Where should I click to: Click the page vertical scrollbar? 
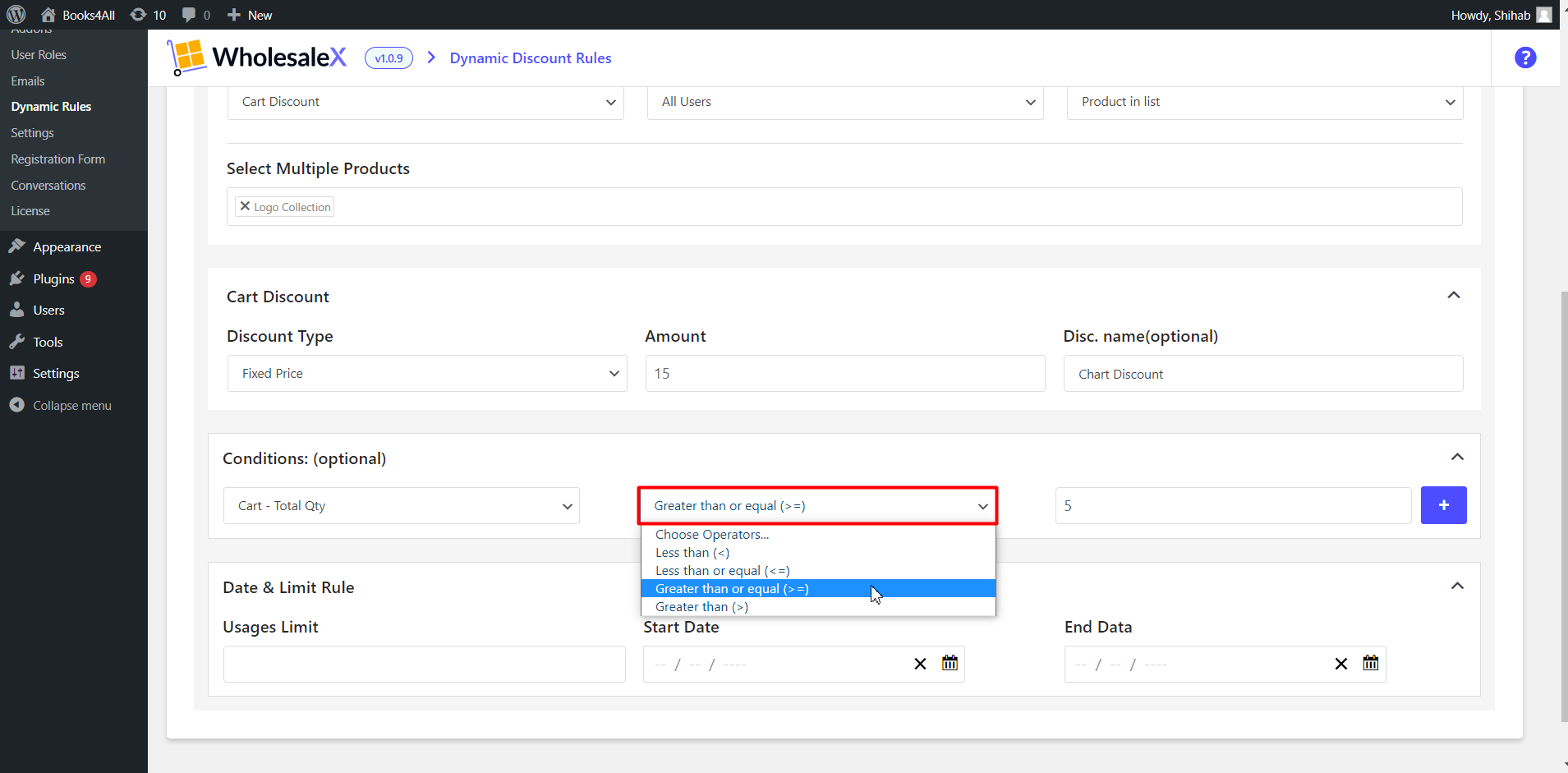(x=1564, y=506)
